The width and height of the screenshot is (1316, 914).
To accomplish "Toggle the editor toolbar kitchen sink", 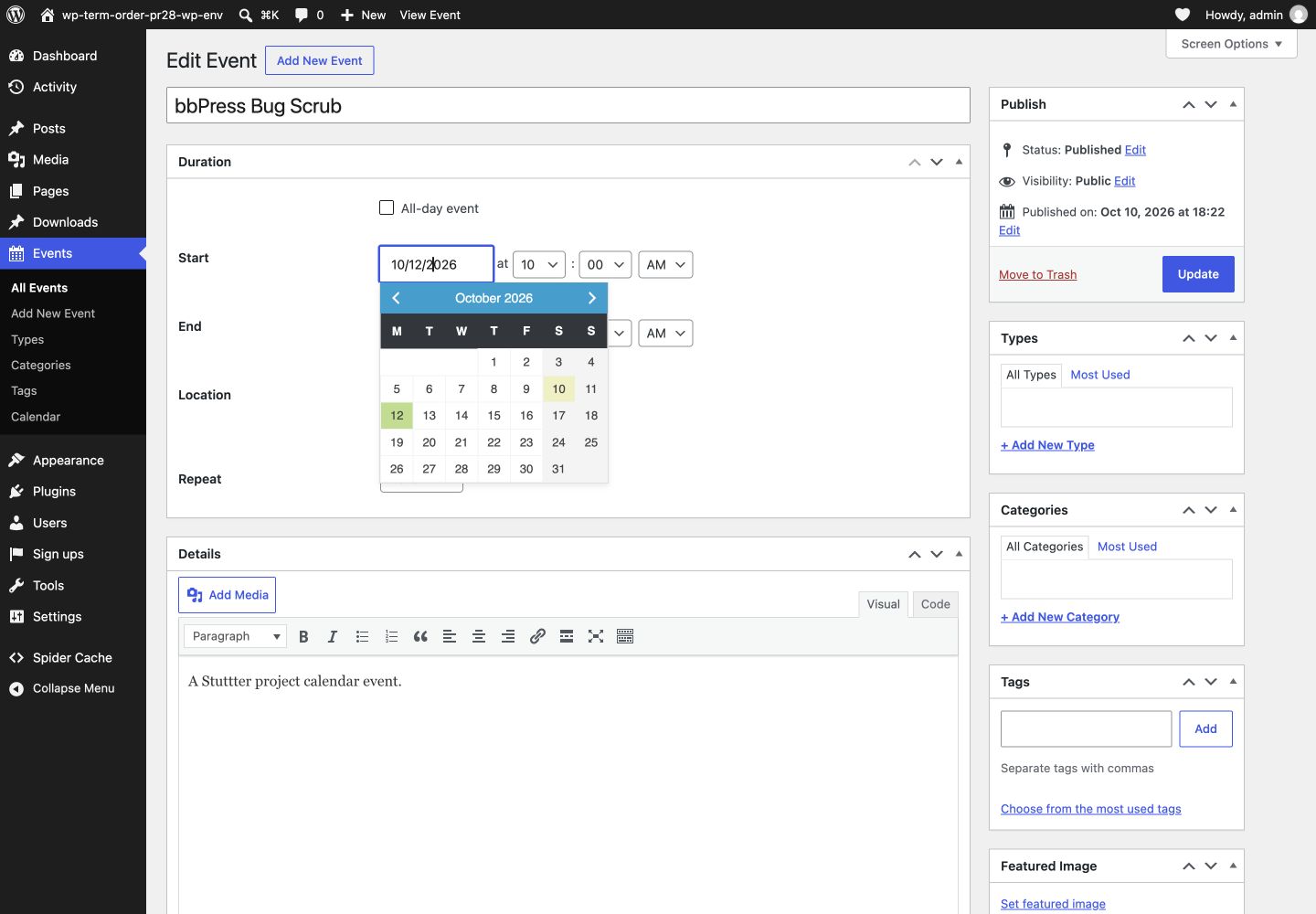I will (x=625, y=636).
